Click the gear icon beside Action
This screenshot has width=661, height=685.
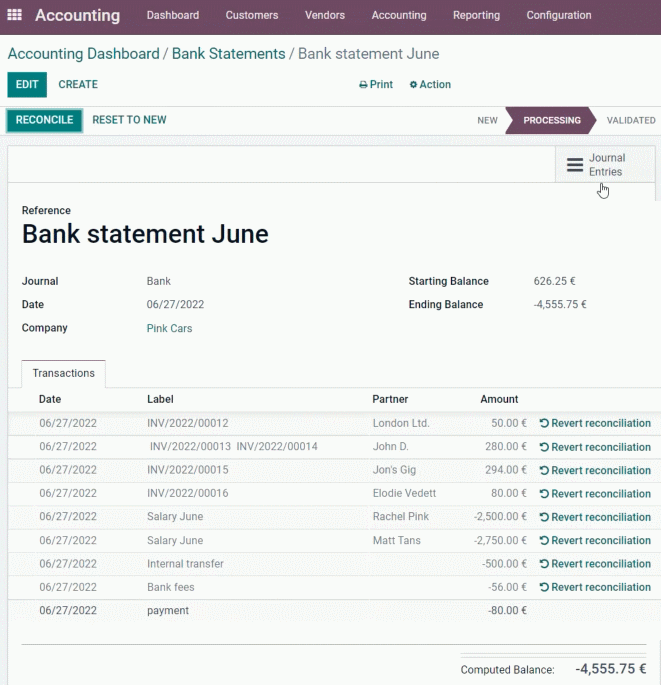tap(413, 85)
